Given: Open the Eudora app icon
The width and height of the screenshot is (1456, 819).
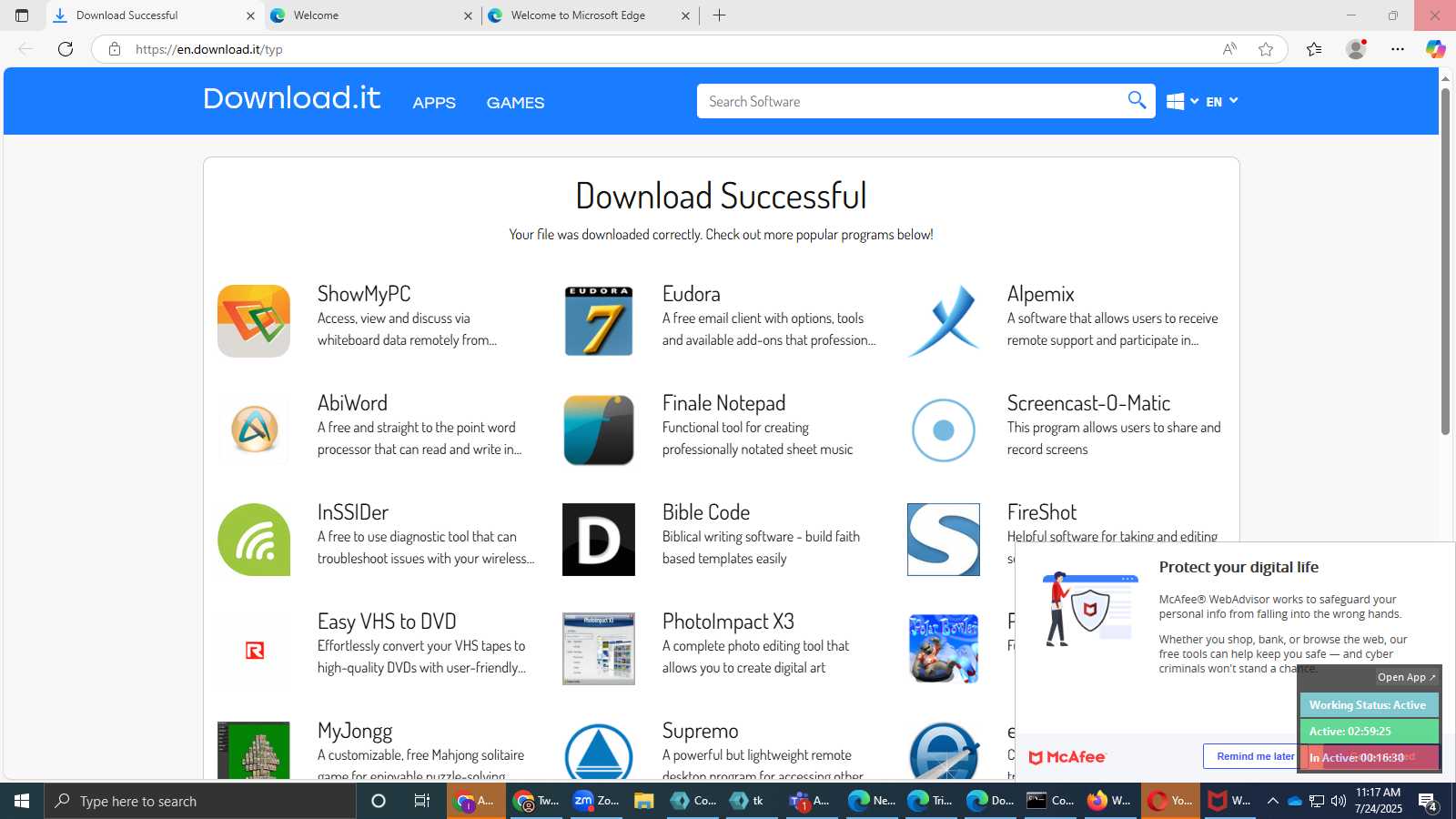Looking at the screenshot, I should pyautogui.click(x=599, y=321).
